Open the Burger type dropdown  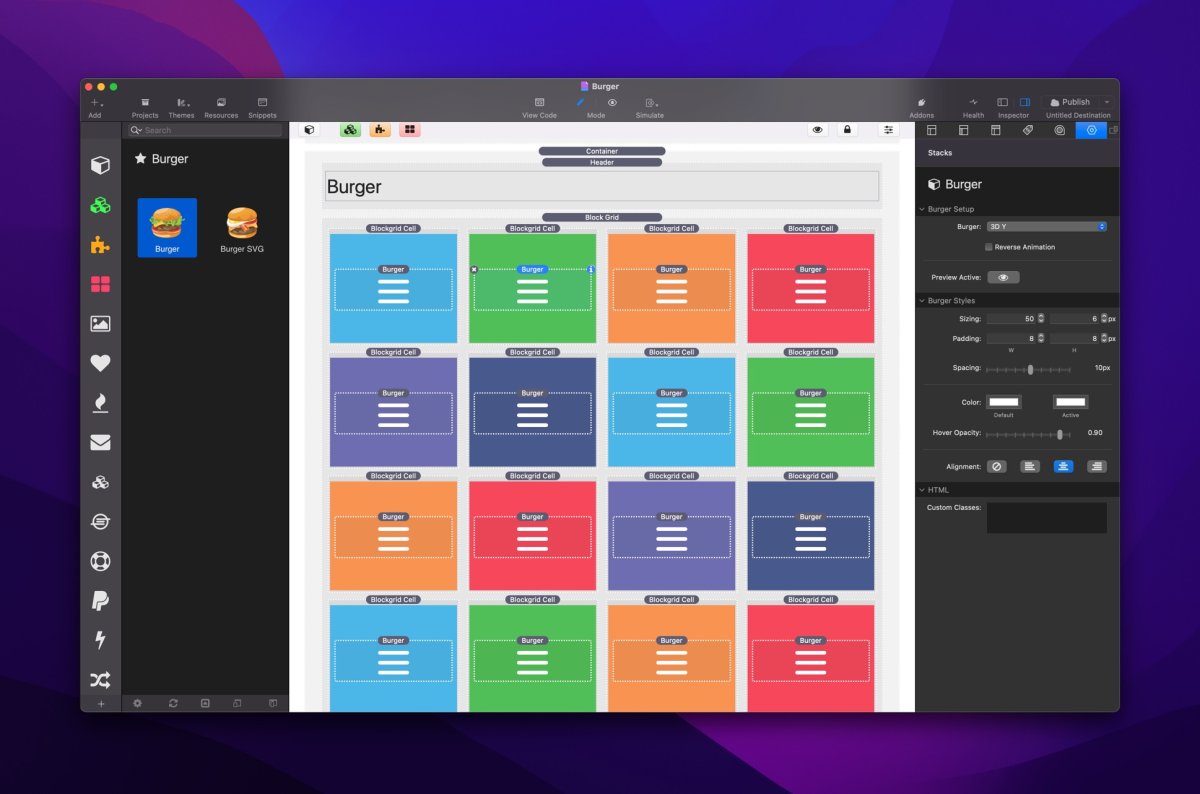[x=1046, y=227]
